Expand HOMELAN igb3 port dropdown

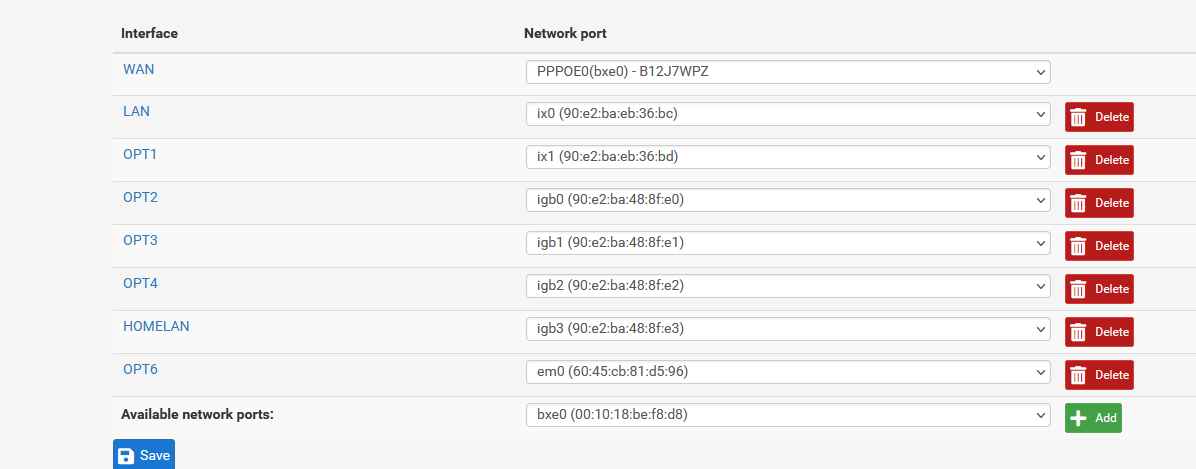(x=788, y=329)
